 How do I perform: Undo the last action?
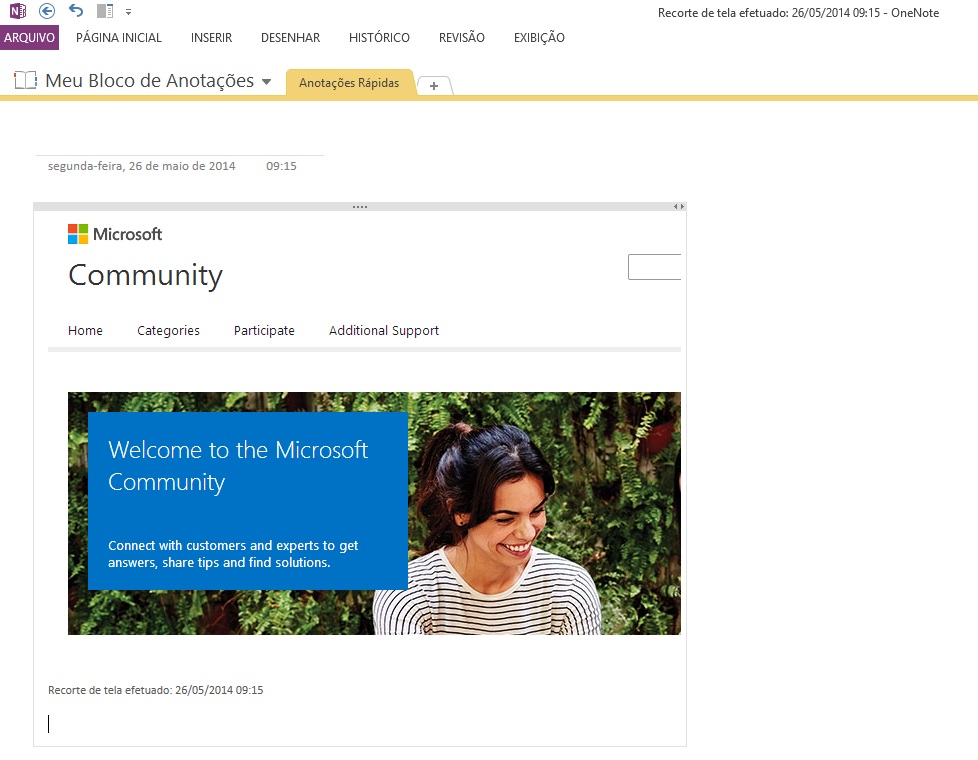pyautogui.click(x=75, y=11)
